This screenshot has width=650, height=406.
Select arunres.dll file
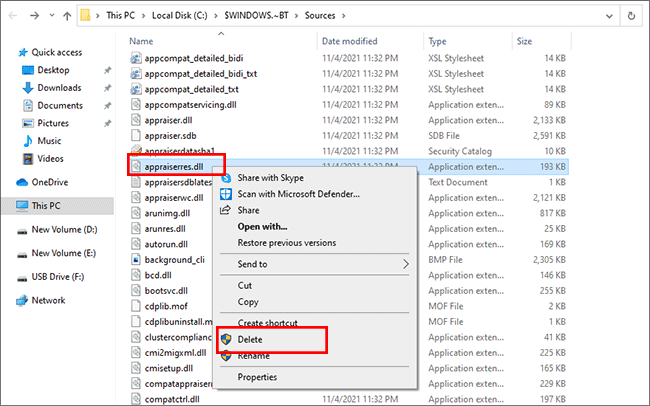pyautogui.click(x=165, y=229)
